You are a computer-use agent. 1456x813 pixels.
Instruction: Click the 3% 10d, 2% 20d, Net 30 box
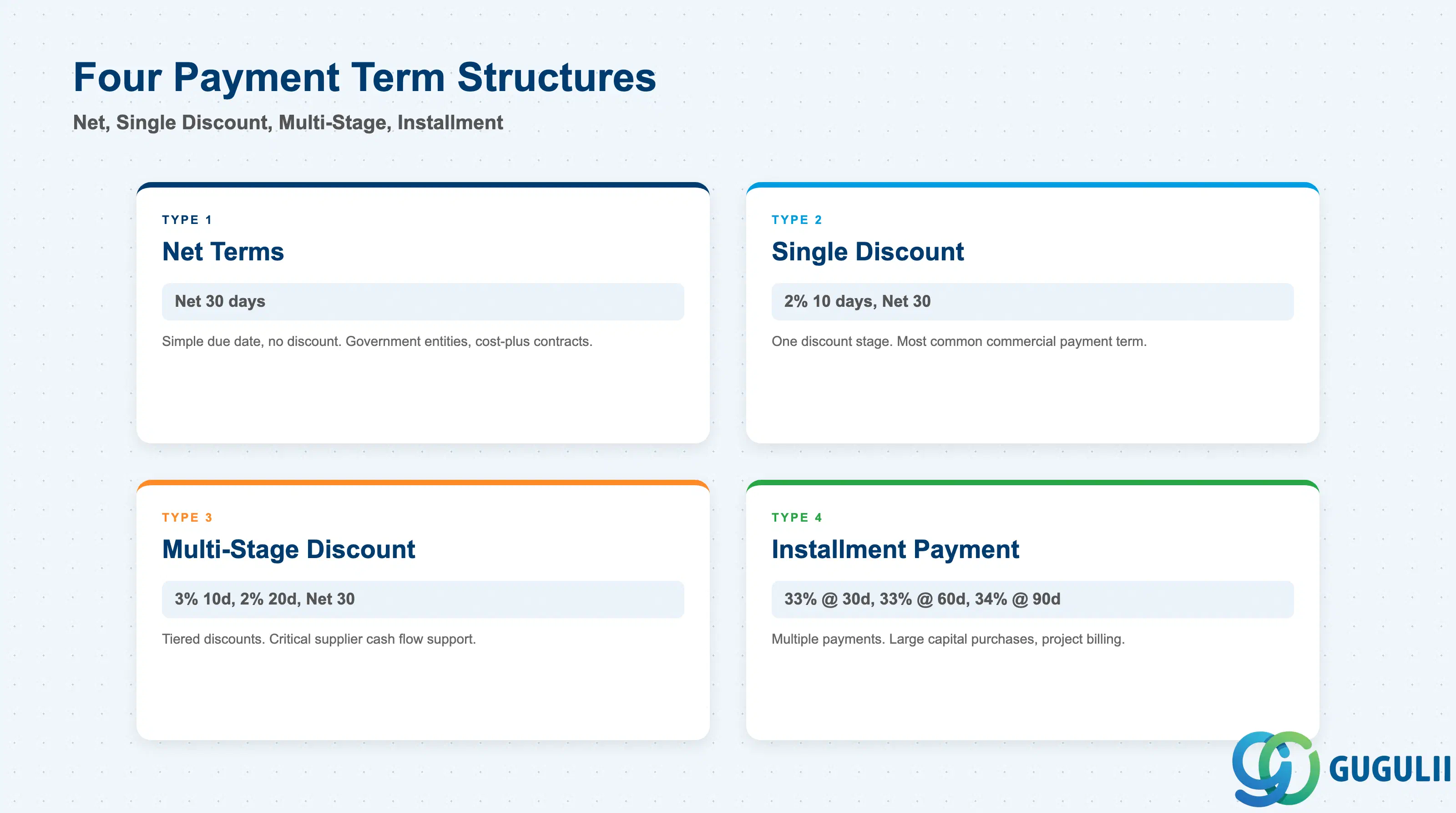pos(423,600)
